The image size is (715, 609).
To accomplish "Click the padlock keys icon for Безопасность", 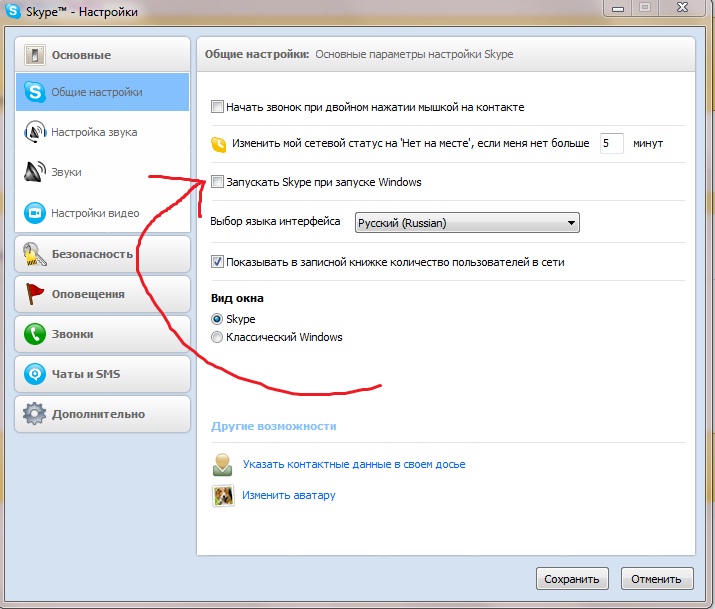I will (x=35, y=254).
